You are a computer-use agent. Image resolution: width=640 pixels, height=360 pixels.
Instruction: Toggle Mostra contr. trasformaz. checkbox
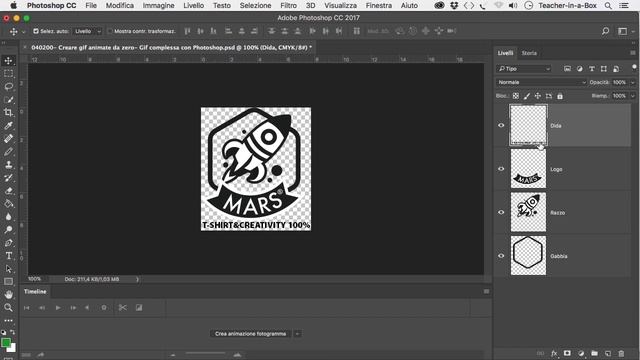110,31
